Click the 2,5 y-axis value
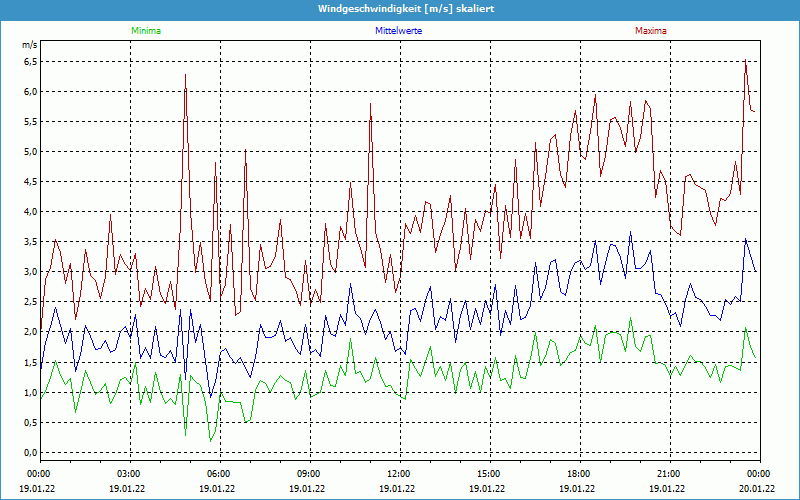Screen dimensions: 800x500 tap(30, 302)
